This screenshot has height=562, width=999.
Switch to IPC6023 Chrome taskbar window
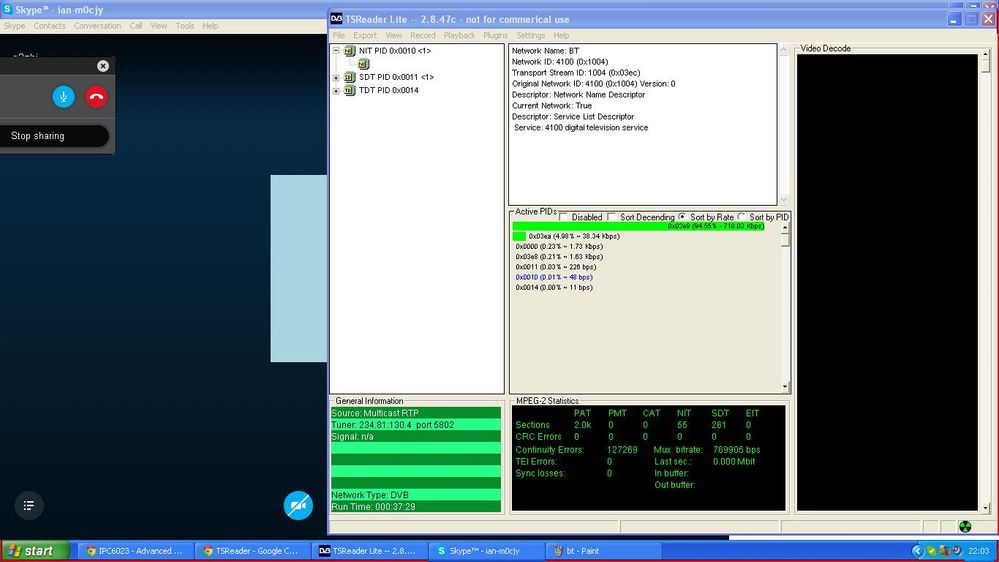tap(134, 551)
